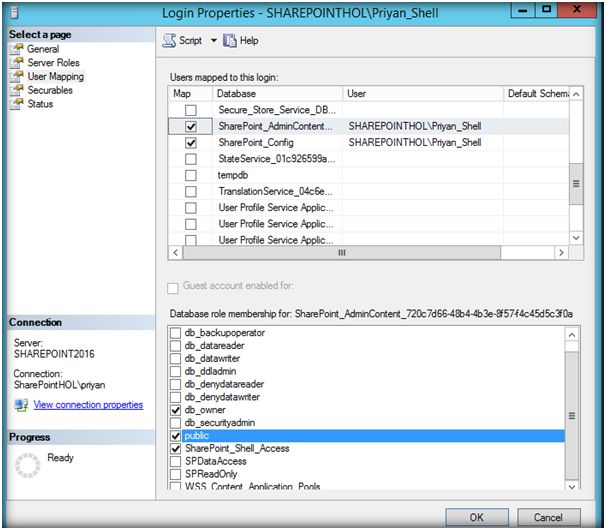Tick the db_datareader role checkbox
Screen dimensions: 606x530
[x=175, y=346]
